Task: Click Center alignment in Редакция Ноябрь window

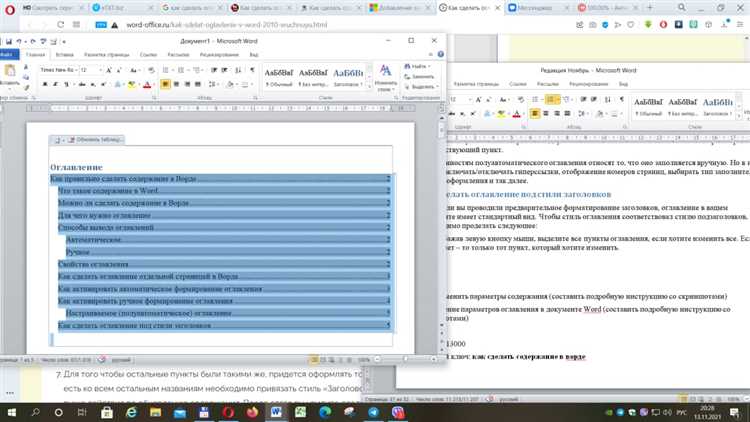Action: (546, 113)
